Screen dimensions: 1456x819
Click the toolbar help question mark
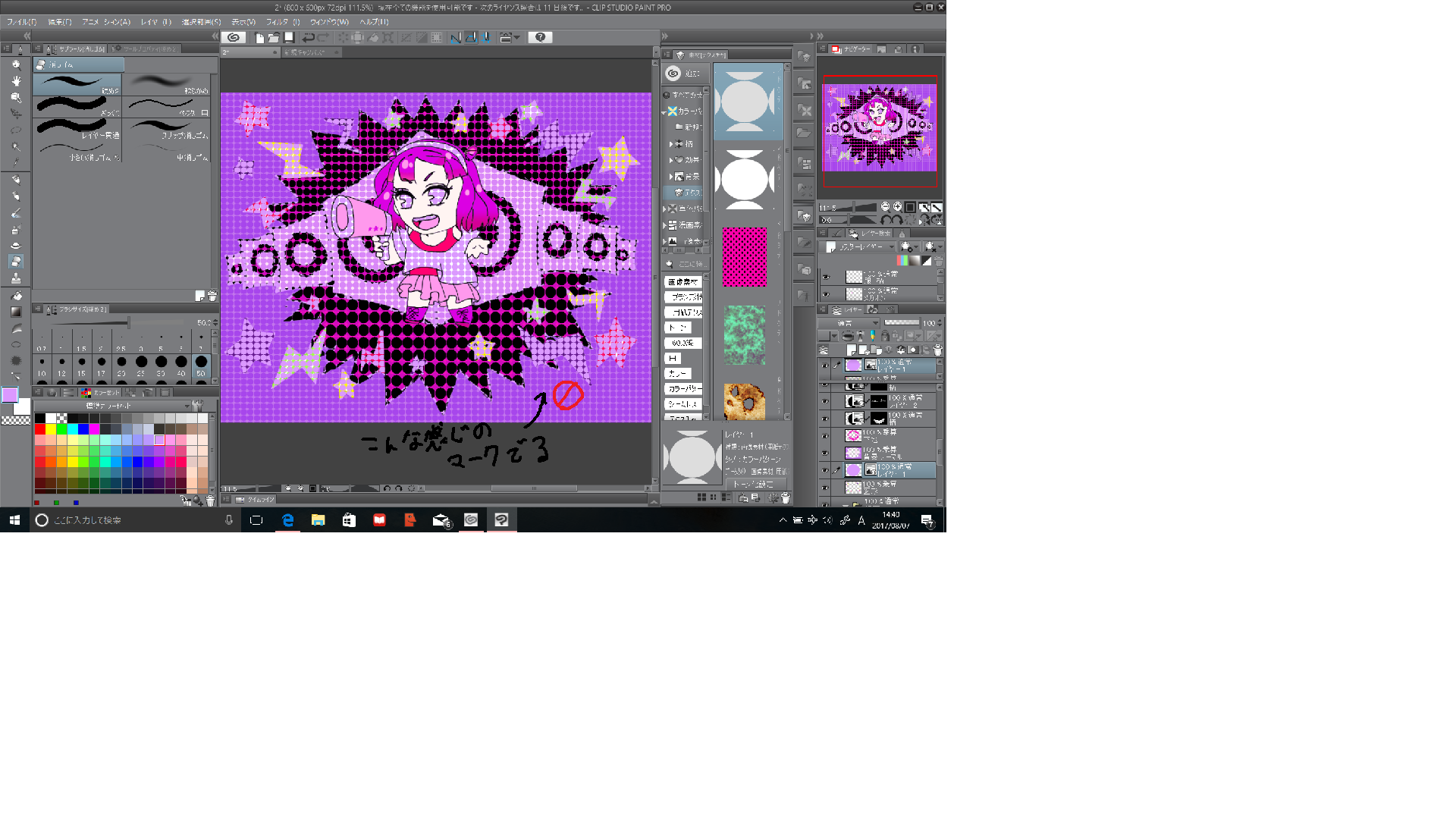point(540,37)
